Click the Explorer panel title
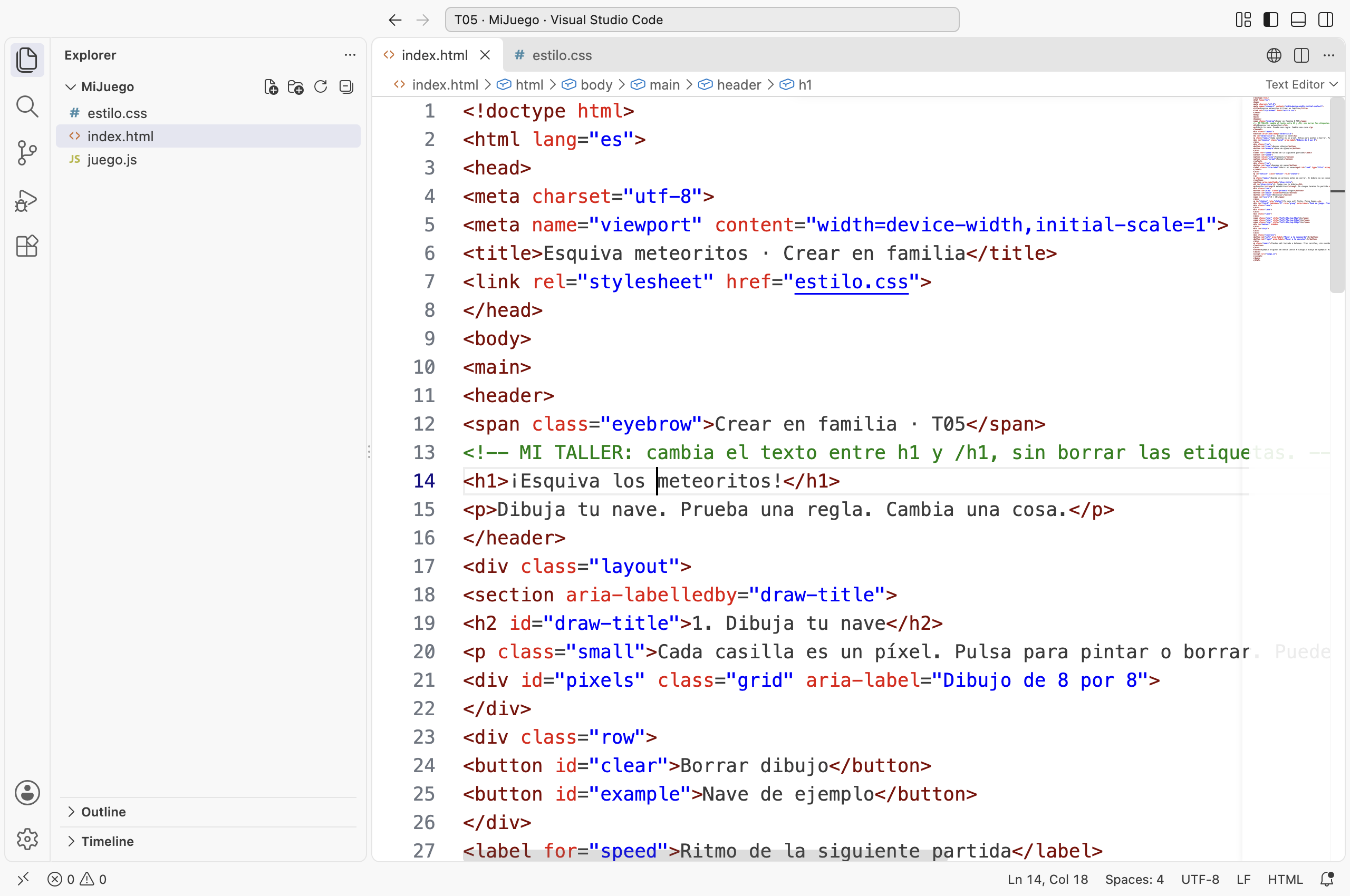 coord(90,55)
